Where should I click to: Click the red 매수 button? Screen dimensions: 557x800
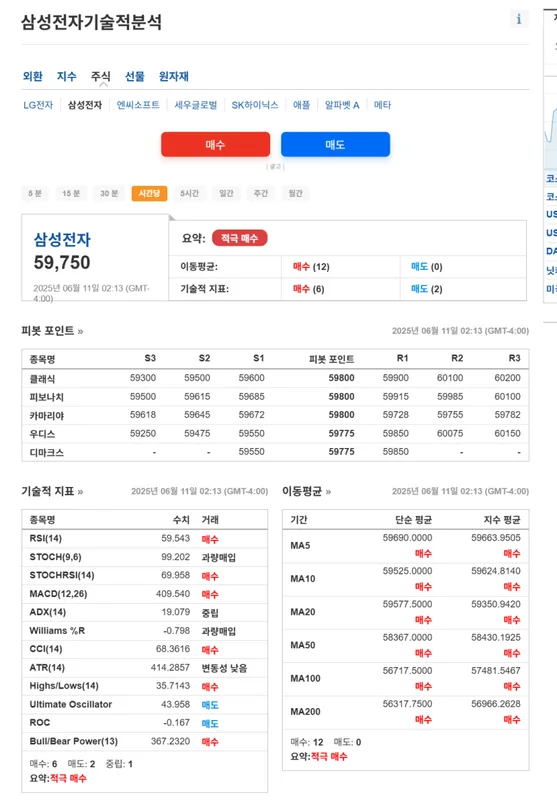click(x=215, y=144)
